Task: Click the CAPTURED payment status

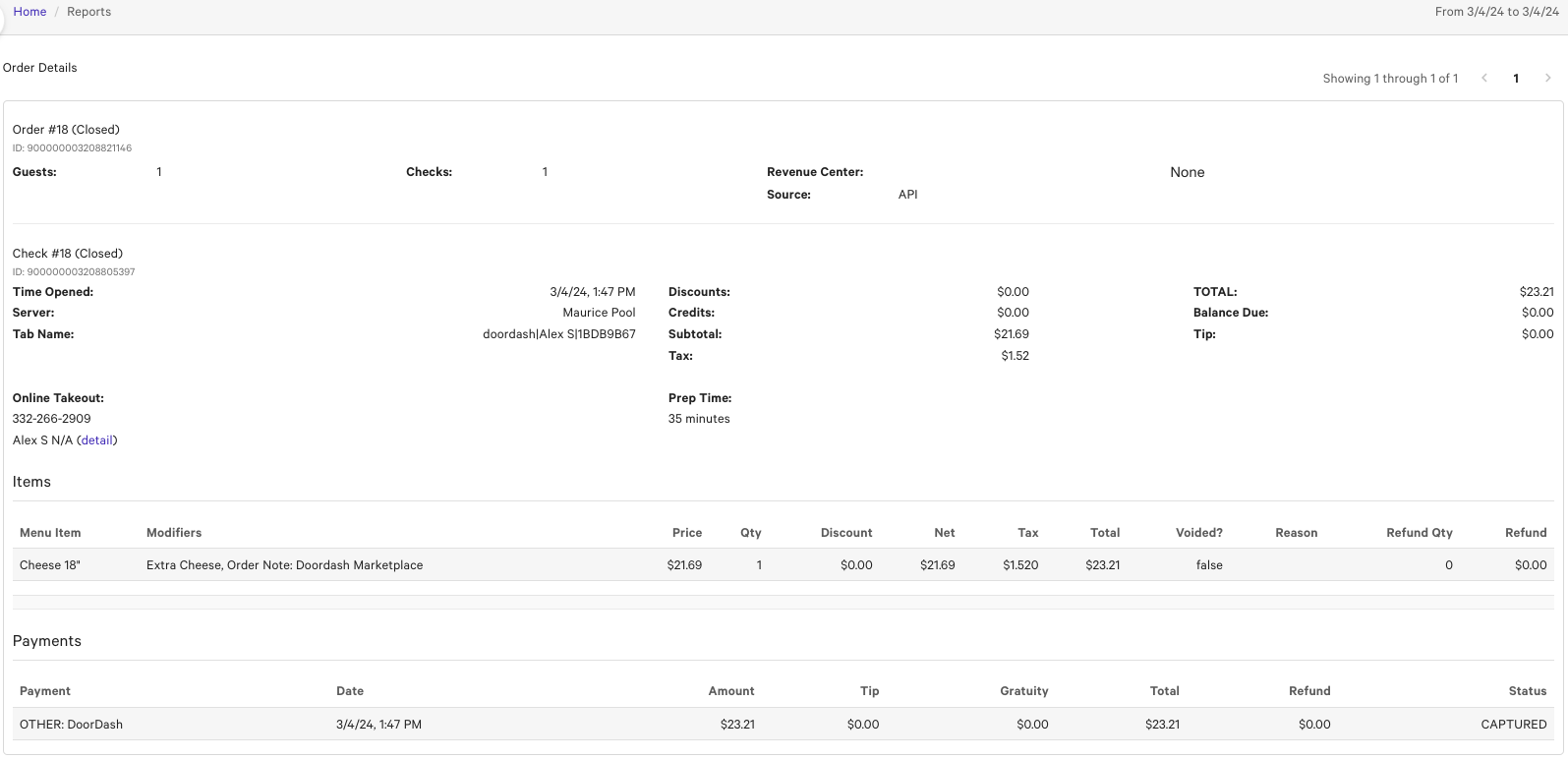Action: click(x=1513, y=725)
